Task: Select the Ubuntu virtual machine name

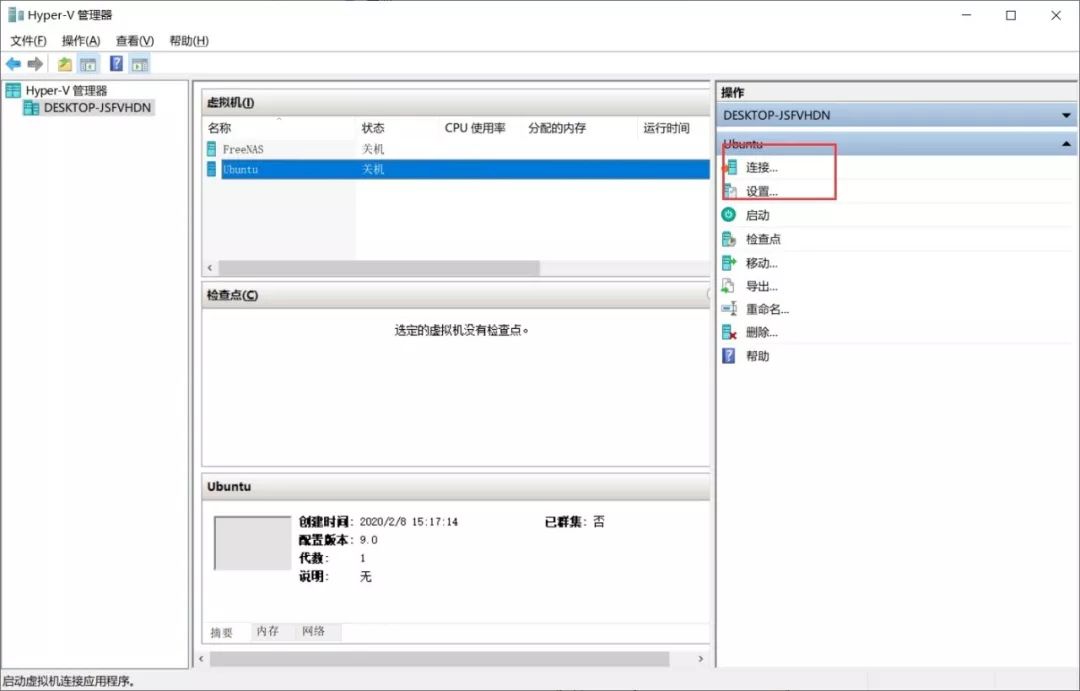Action: 240,169
